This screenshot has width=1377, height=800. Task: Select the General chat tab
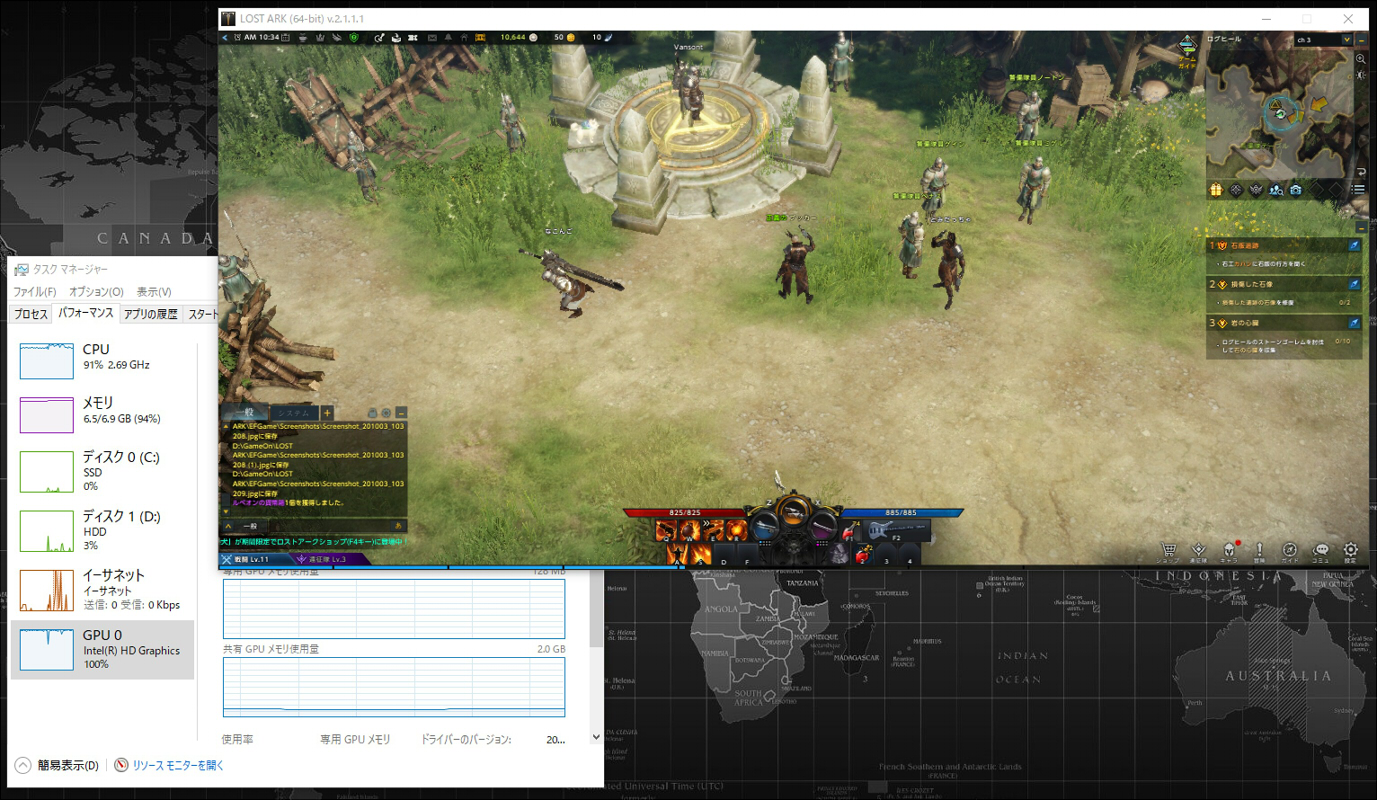pos(245,413)
